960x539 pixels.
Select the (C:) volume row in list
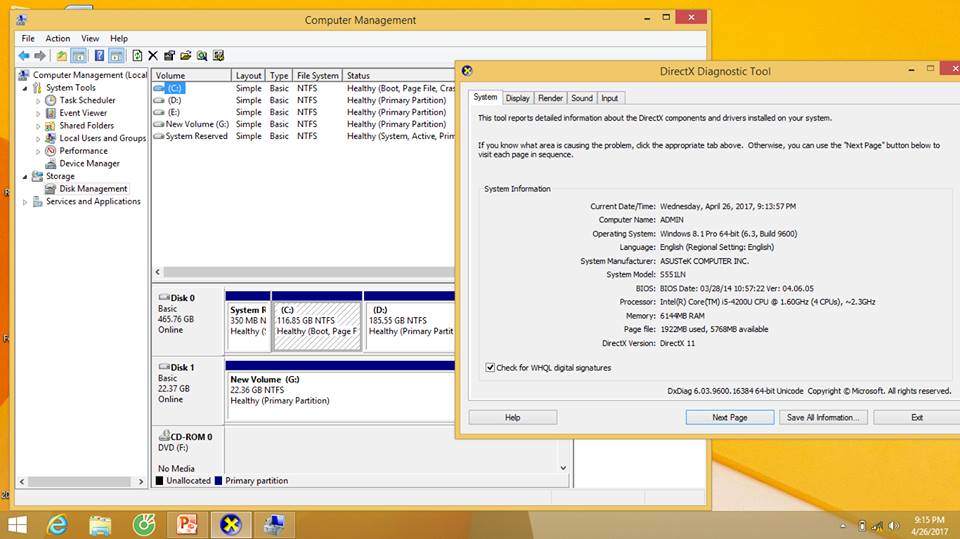pyautogui.click(x=303, y=88)
